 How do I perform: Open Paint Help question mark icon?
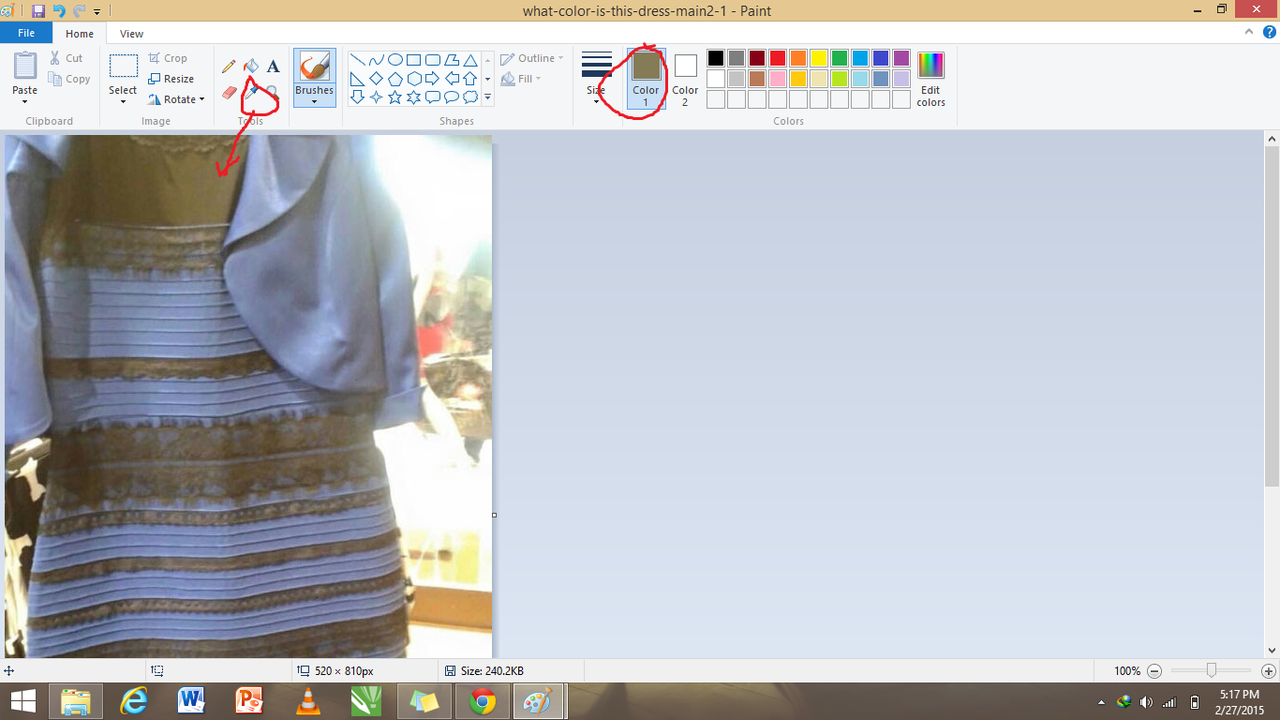coord(1269,33)
